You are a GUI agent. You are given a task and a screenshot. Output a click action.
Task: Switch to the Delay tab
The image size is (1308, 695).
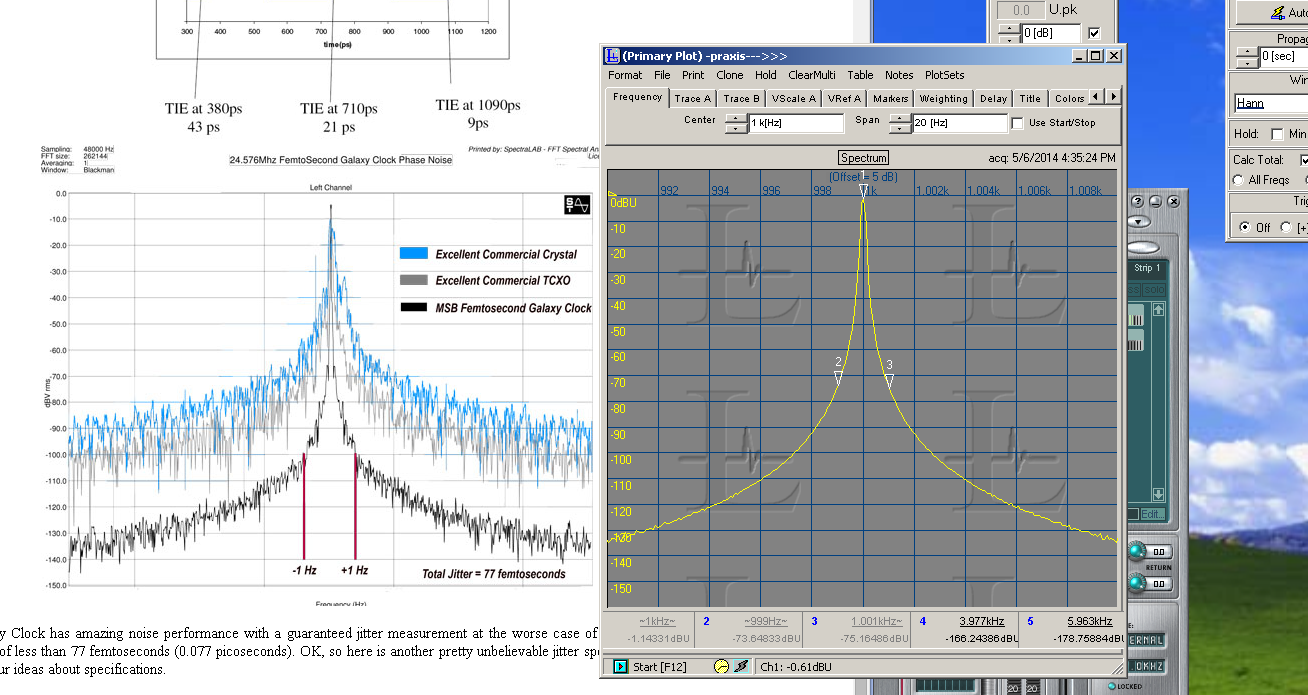pyautogui.click(x=993, y=98)
